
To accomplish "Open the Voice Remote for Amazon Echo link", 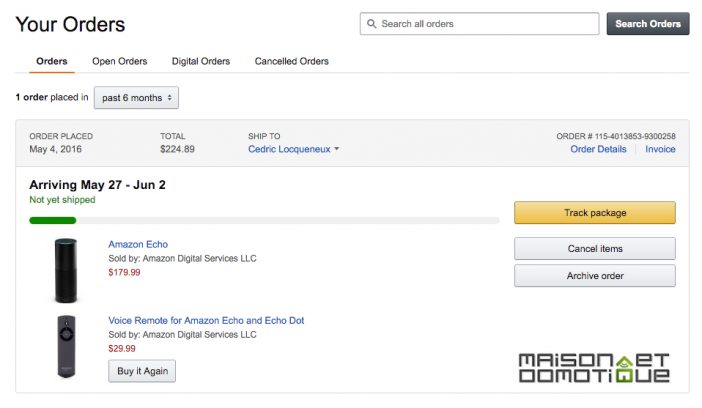I will 206,320.
